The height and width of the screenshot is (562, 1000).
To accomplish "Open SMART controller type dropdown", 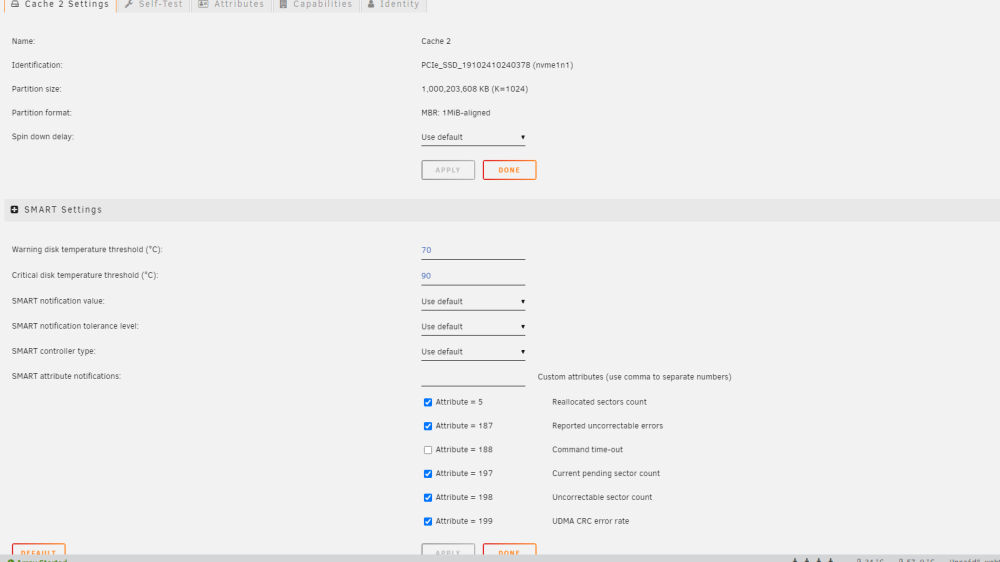I will point(473,351).
